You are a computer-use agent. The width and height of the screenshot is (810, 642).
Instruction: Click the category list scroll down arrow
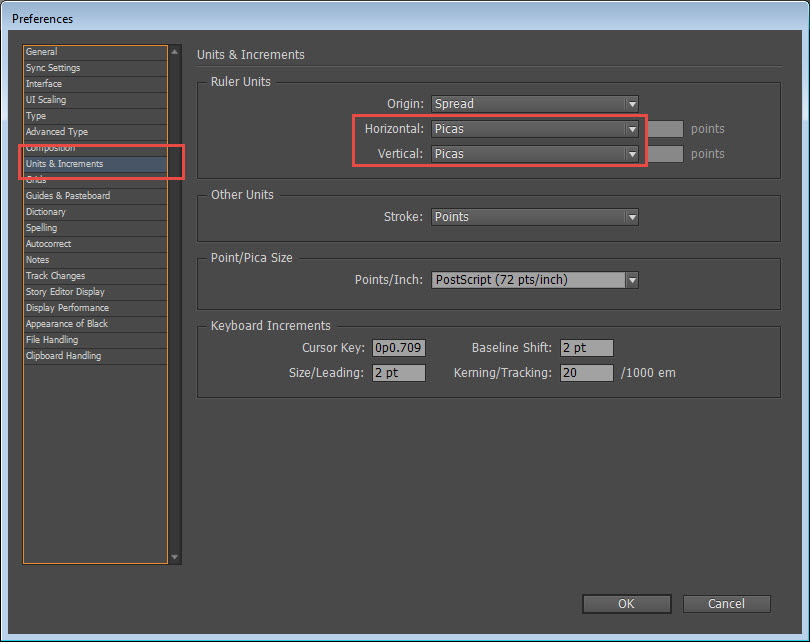click(x=175, y=557)
